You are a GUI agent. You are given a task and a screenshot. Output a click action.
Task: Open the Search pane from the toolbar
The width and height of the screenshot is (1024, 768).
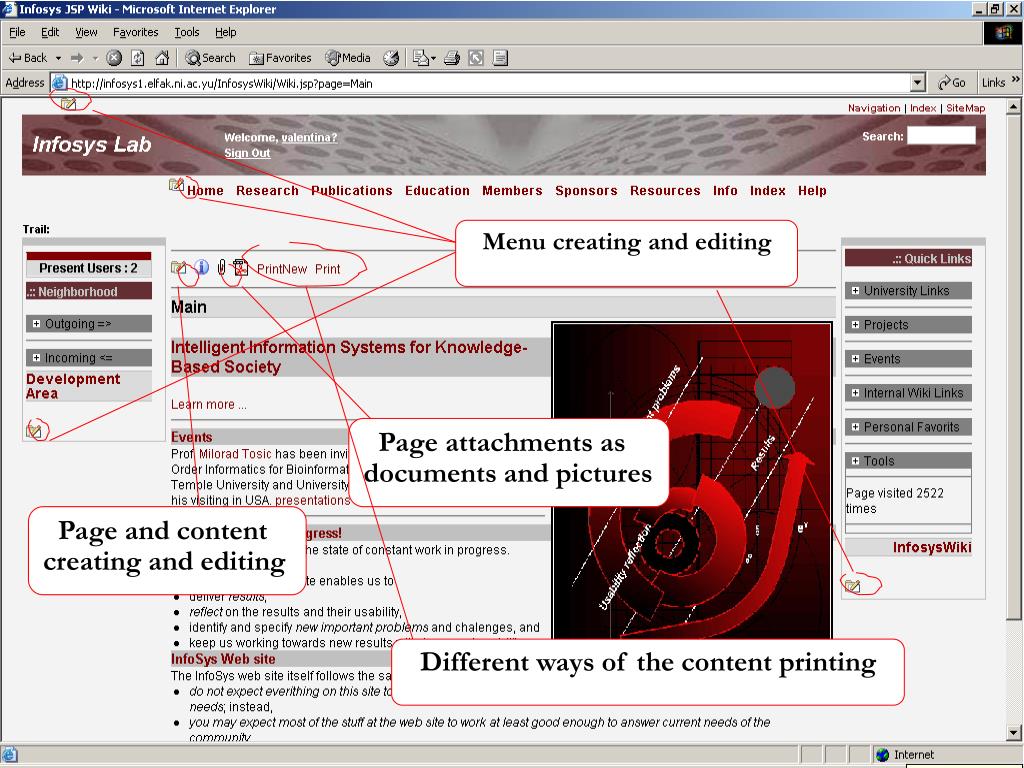click(x=210, y=58)
